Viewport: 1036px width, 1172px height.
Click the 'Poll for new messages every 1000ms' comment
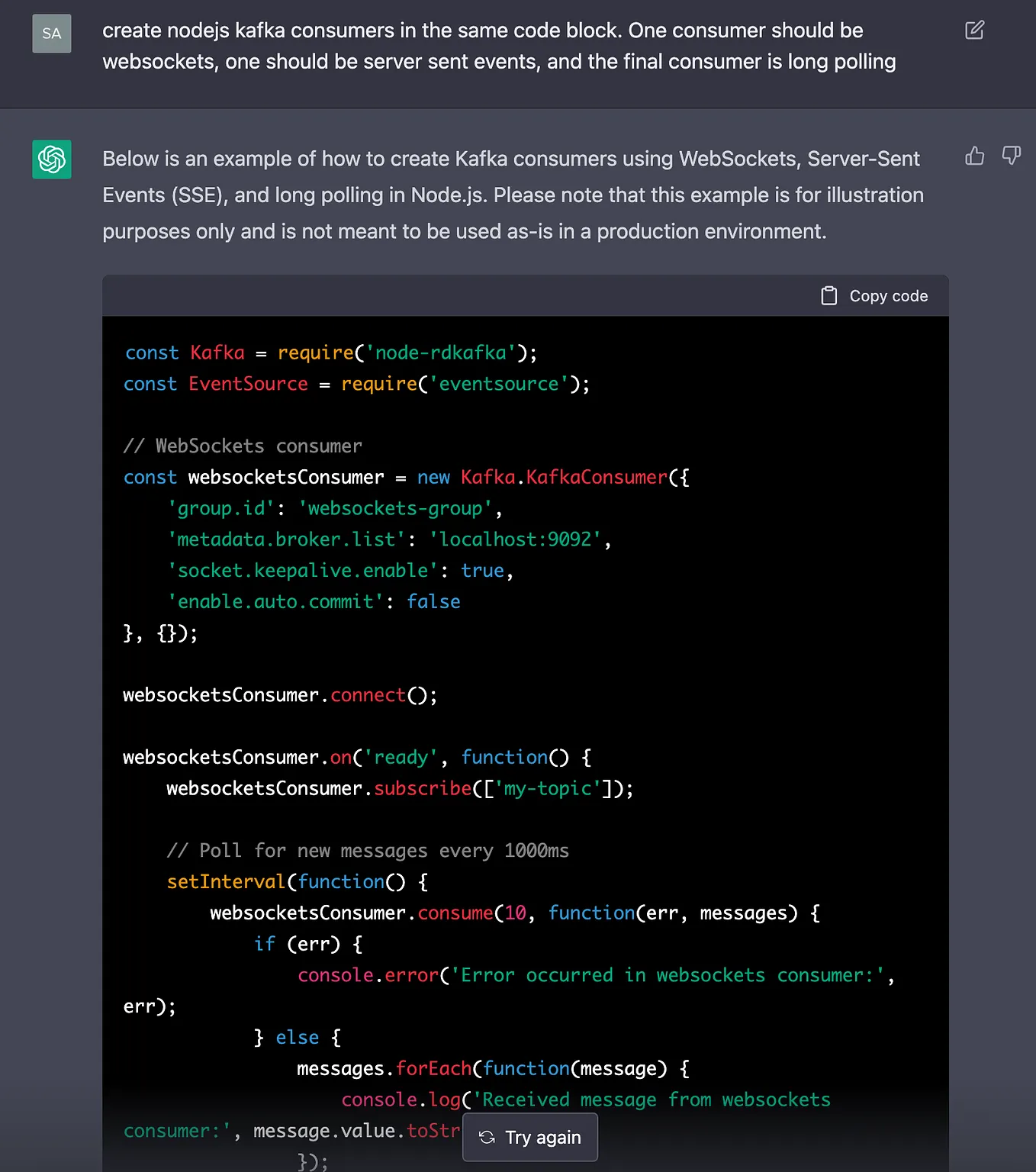pos(368,851)
